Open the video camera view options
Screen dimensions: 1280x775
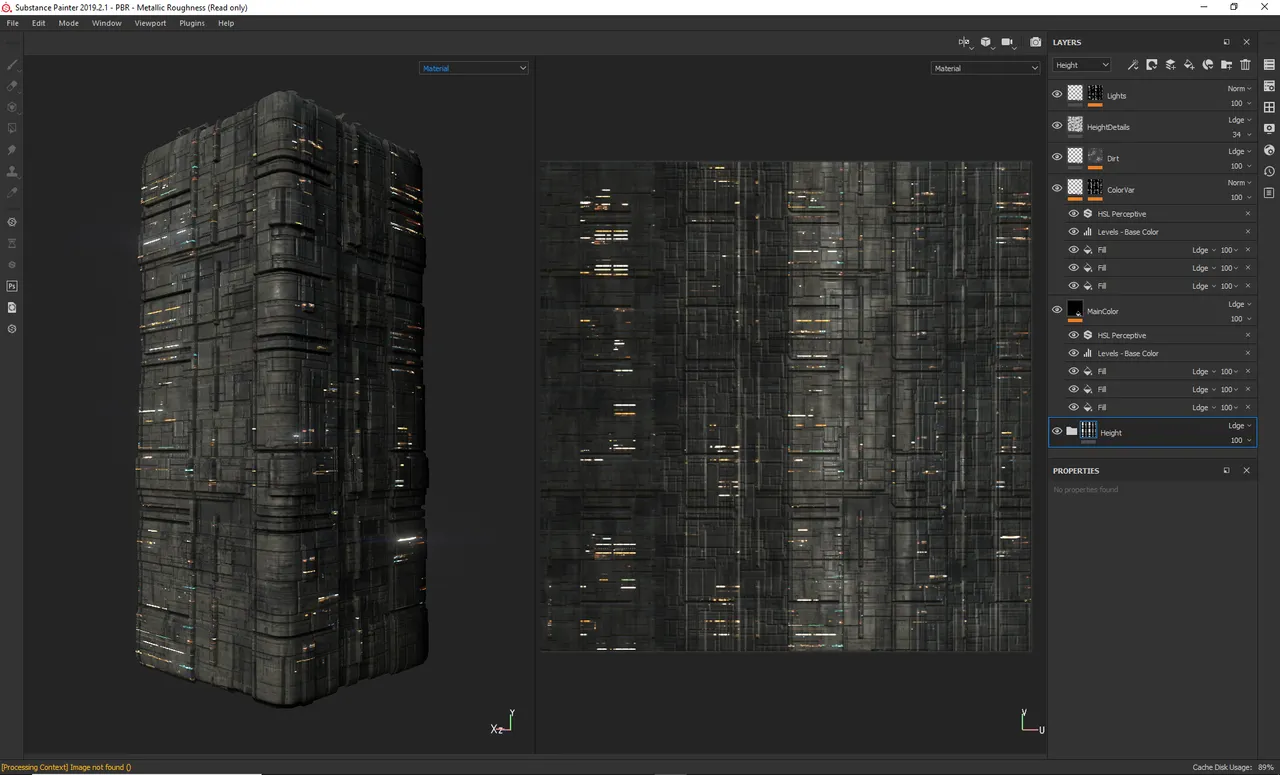1008,42
